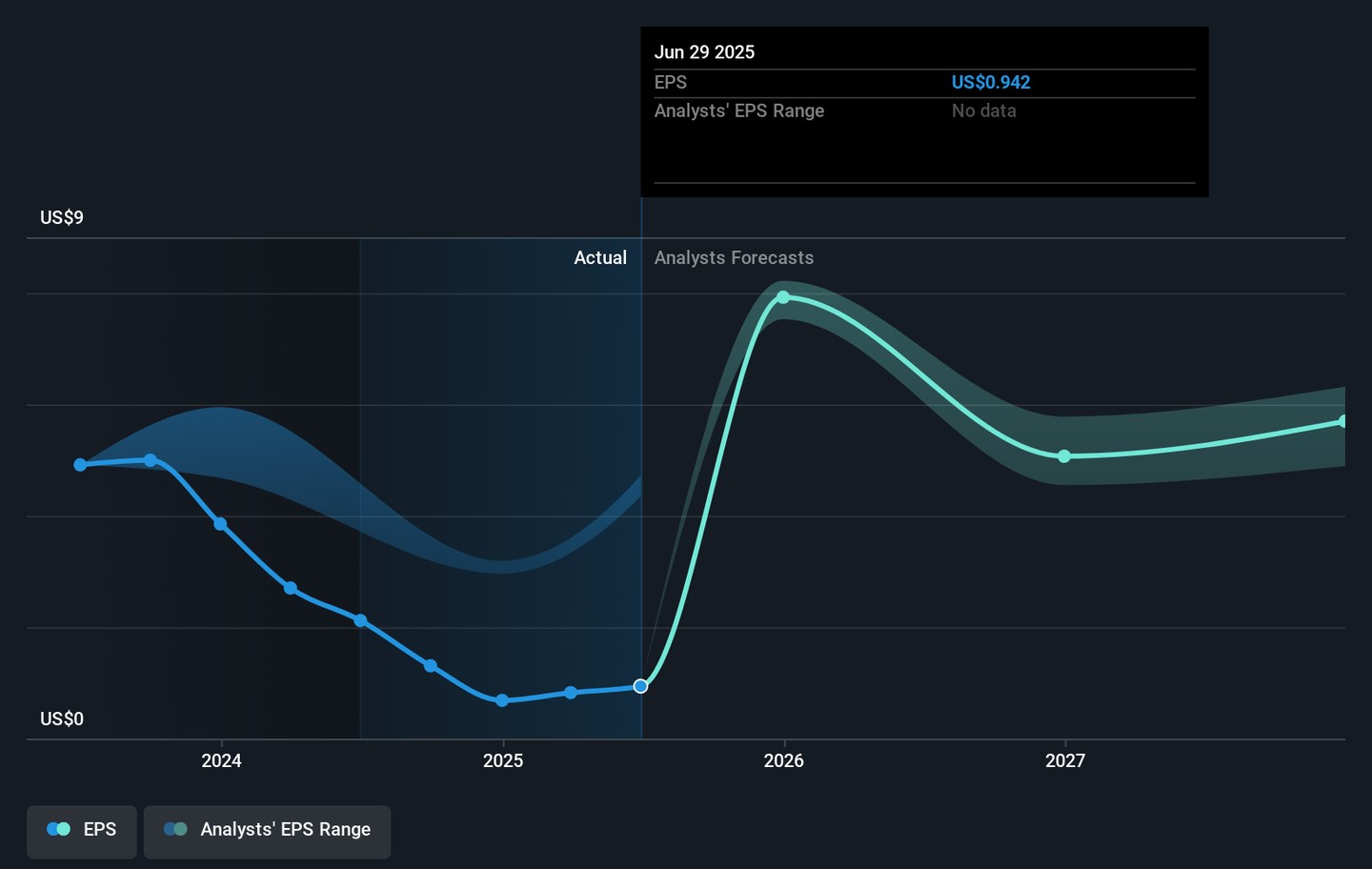Click the 2026 forecast peak data point
The height and width of the screenshot is (869, 1372).
tap(783, 297)
